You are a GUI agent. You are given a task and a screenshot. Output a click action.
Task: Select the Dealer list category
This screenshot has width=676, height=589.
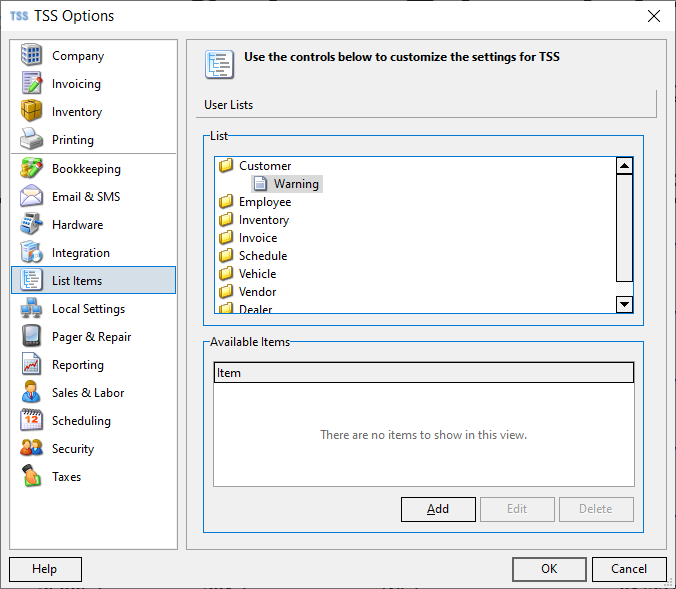255,309
